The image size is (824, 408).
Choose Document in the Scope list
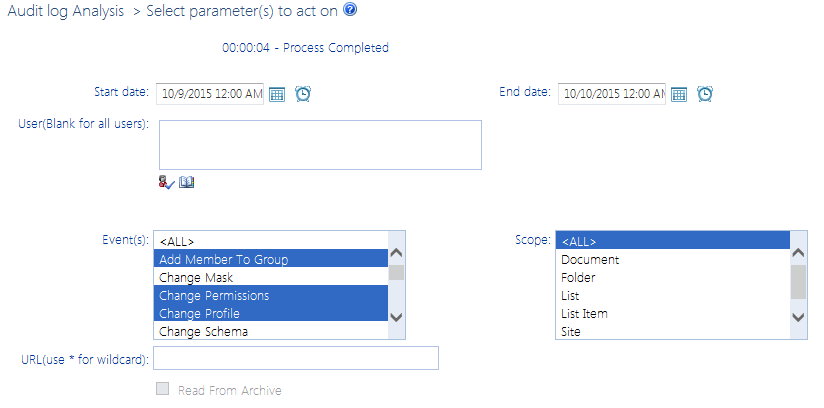(590, 260)
